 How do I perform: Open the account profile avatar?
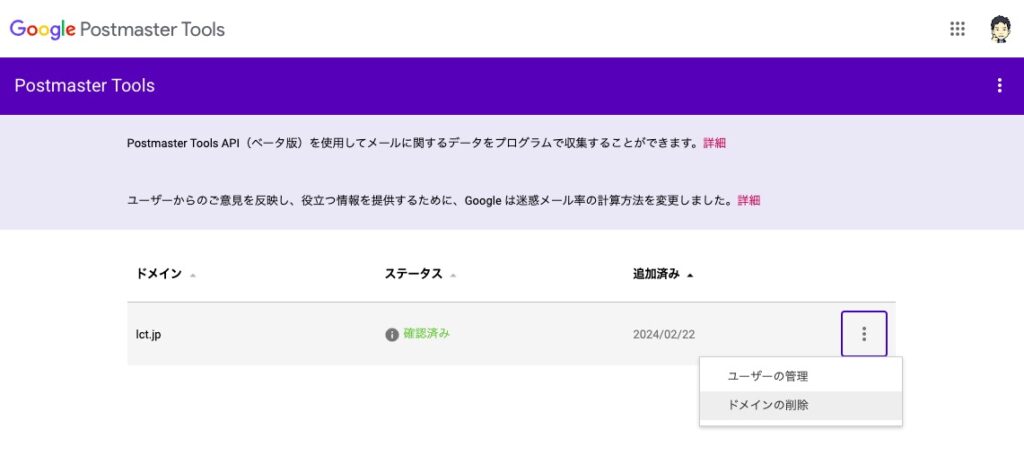1000,29
